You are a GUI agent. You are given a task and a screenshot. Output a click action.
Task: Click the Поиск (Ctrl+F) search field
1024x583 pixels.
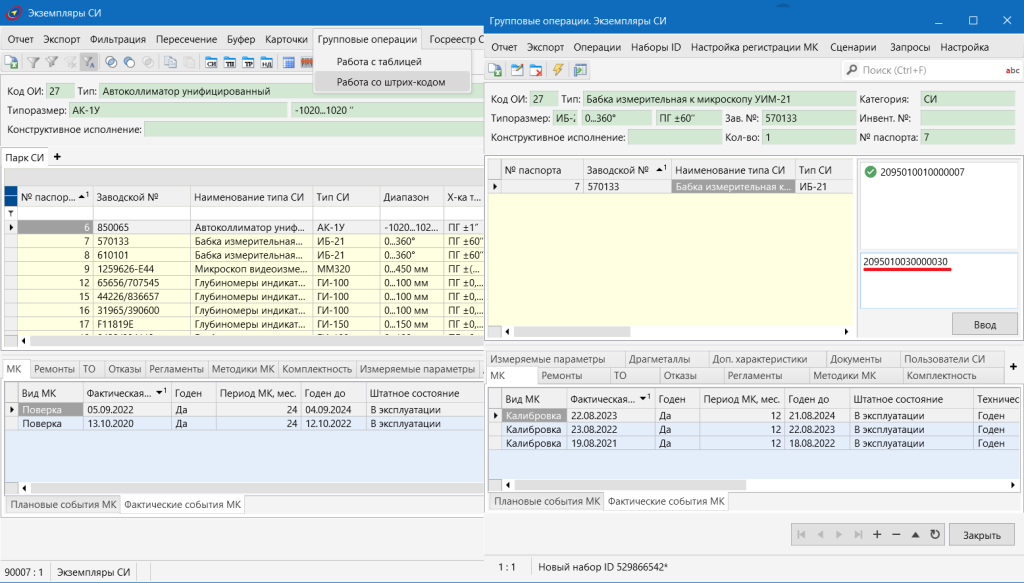tap(930, 70)
